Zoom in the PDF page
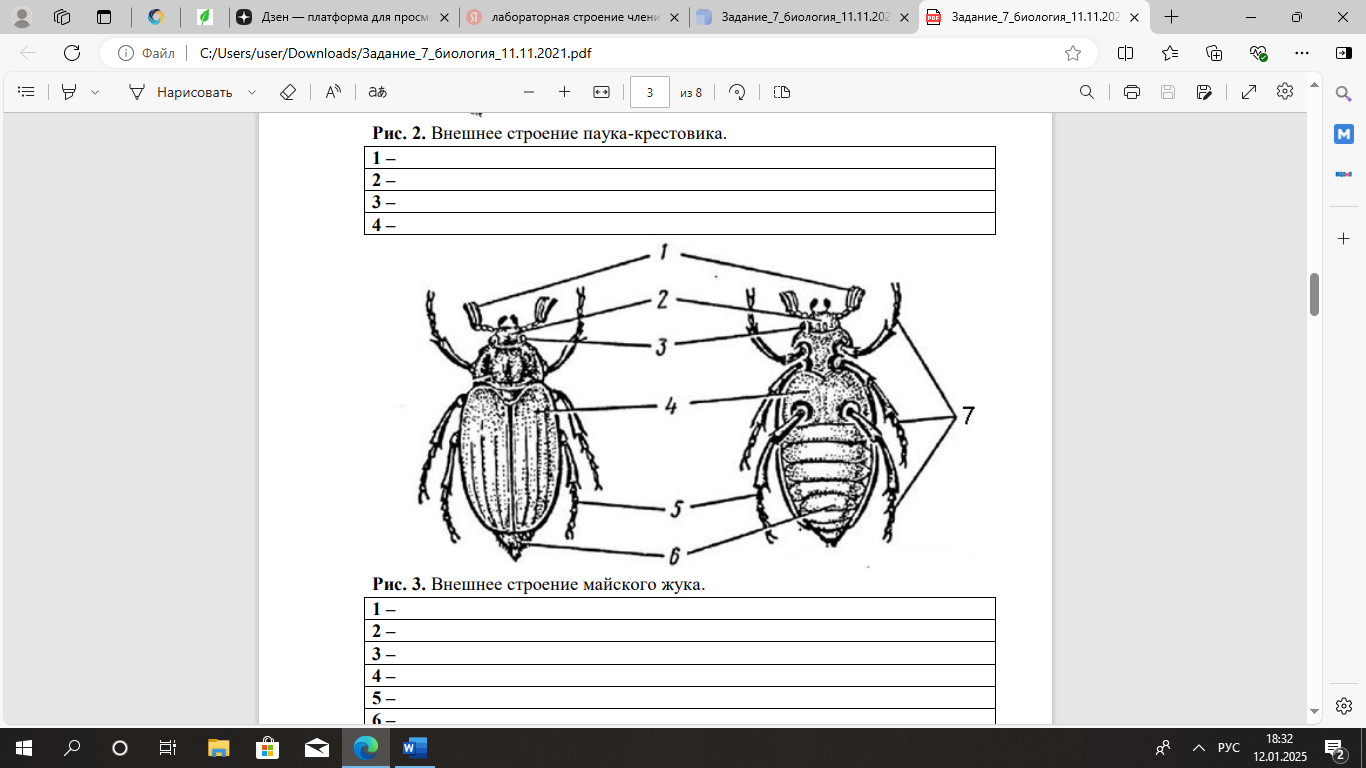This screenshot has width=1366, height=768. tap(564, 92)
